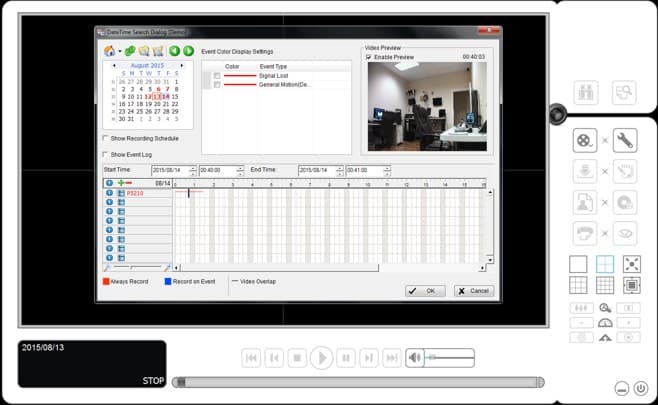Click the fullscreen expand arrows icon
Viewport: 658px width, 405px height.
[x=631, y=264]
